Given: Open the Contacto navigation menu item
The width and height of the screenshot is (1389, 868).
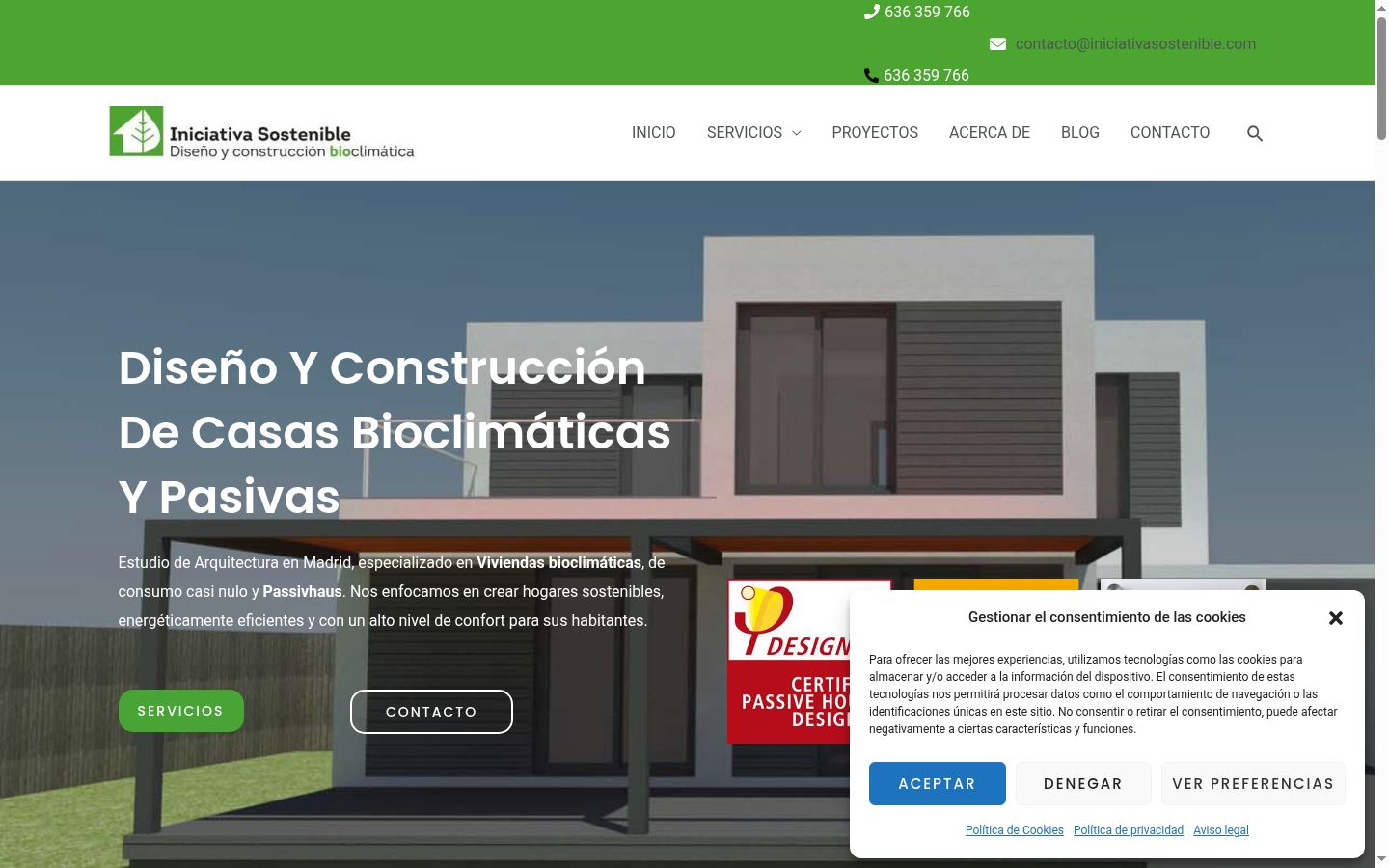Looking at the screenshot, I should pyautogui.click(x=1170, y=133).
